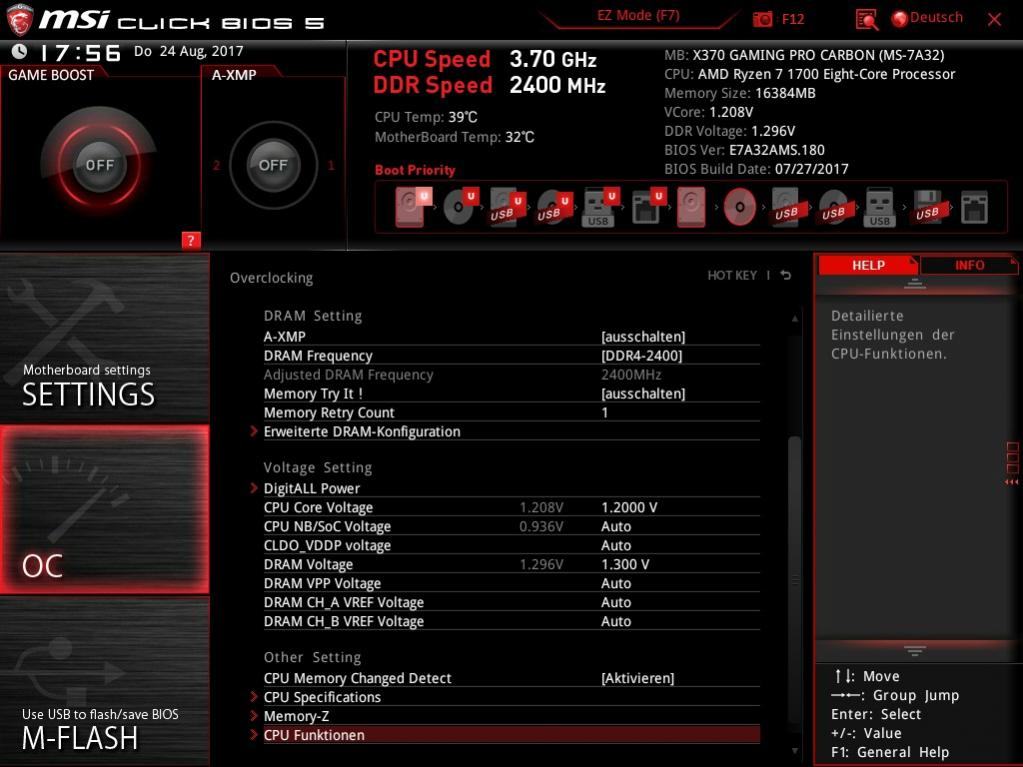Click the grip handle at the top of the Help panel
This screenshot has width=1023, height=767.
point(915,284)
